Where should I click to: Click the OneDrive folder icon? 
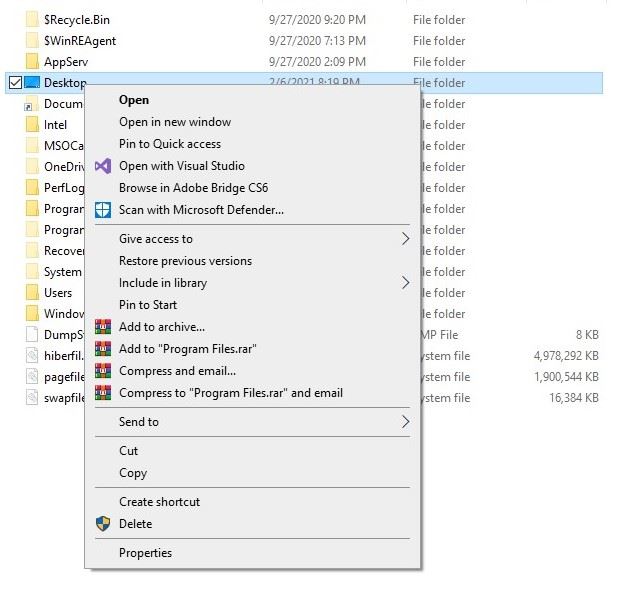pos(32,166)
